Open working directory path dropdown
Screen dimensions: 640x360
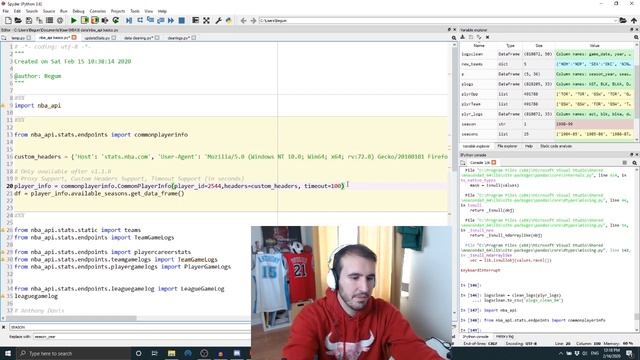616,20
